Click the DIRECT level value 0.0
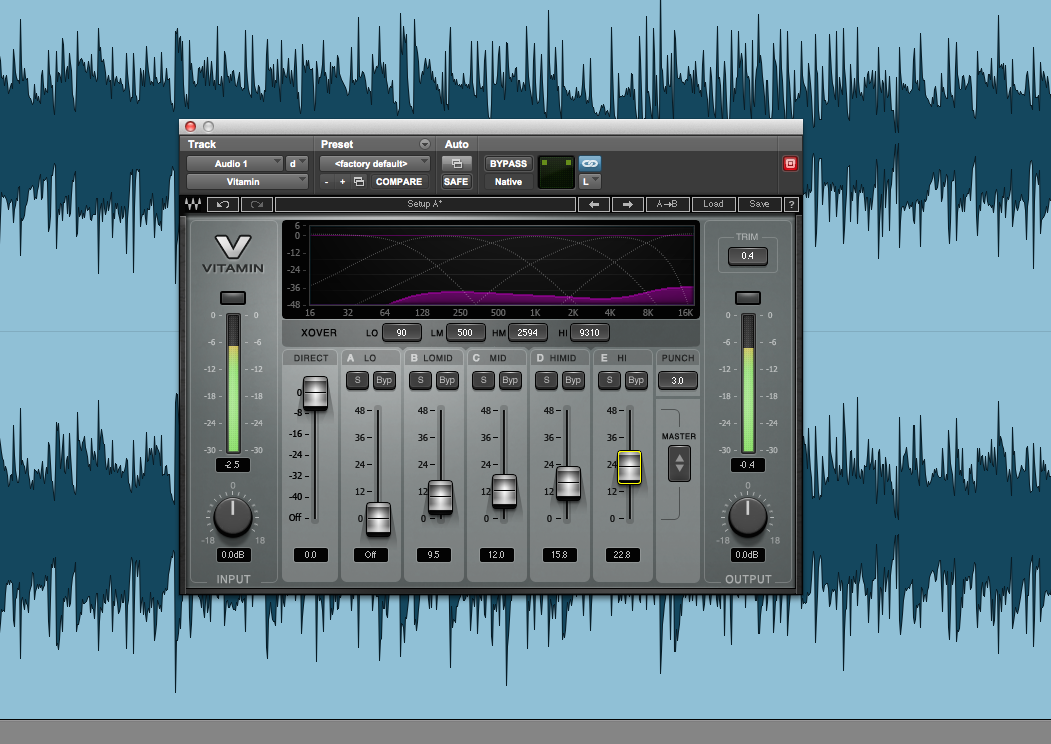The width and height of the screenshot is (1051, 744). point(310,555)
